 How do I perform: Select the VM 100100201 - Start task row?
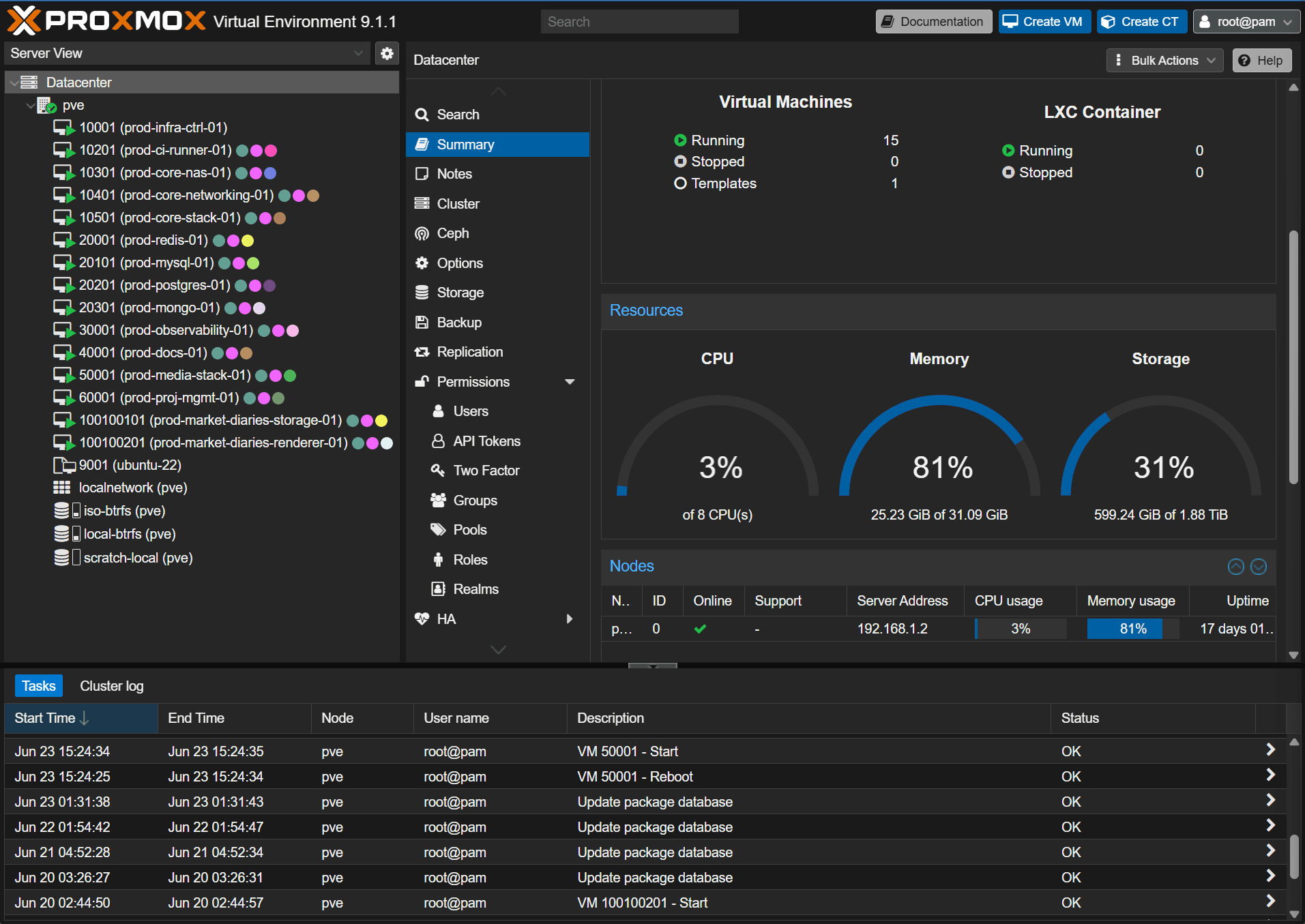[645, 902]
